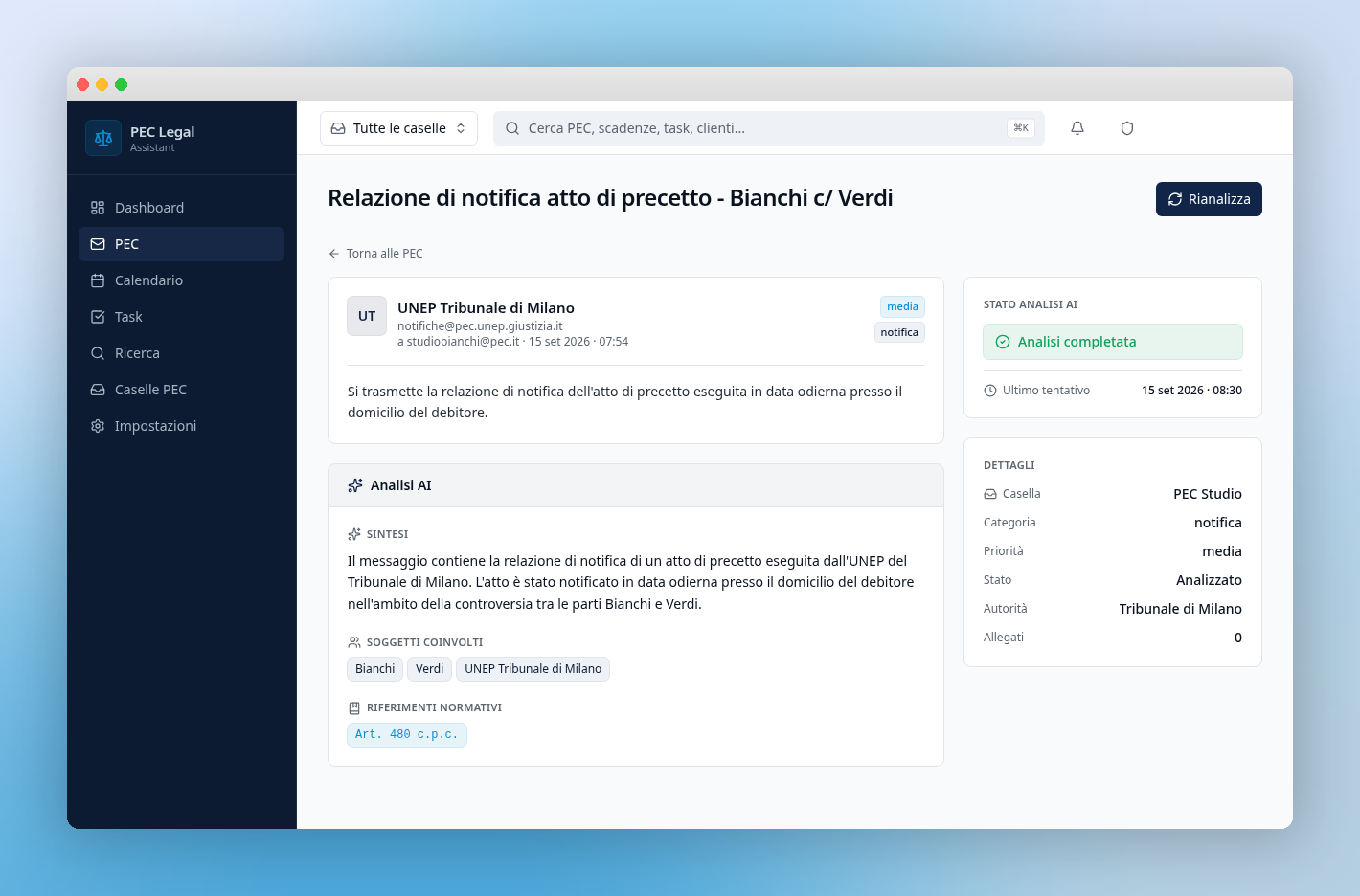Viewport: 1360px width, 896px height.
Task: Open the Dashboard sidebar item
Action: (x=181, y=208)
